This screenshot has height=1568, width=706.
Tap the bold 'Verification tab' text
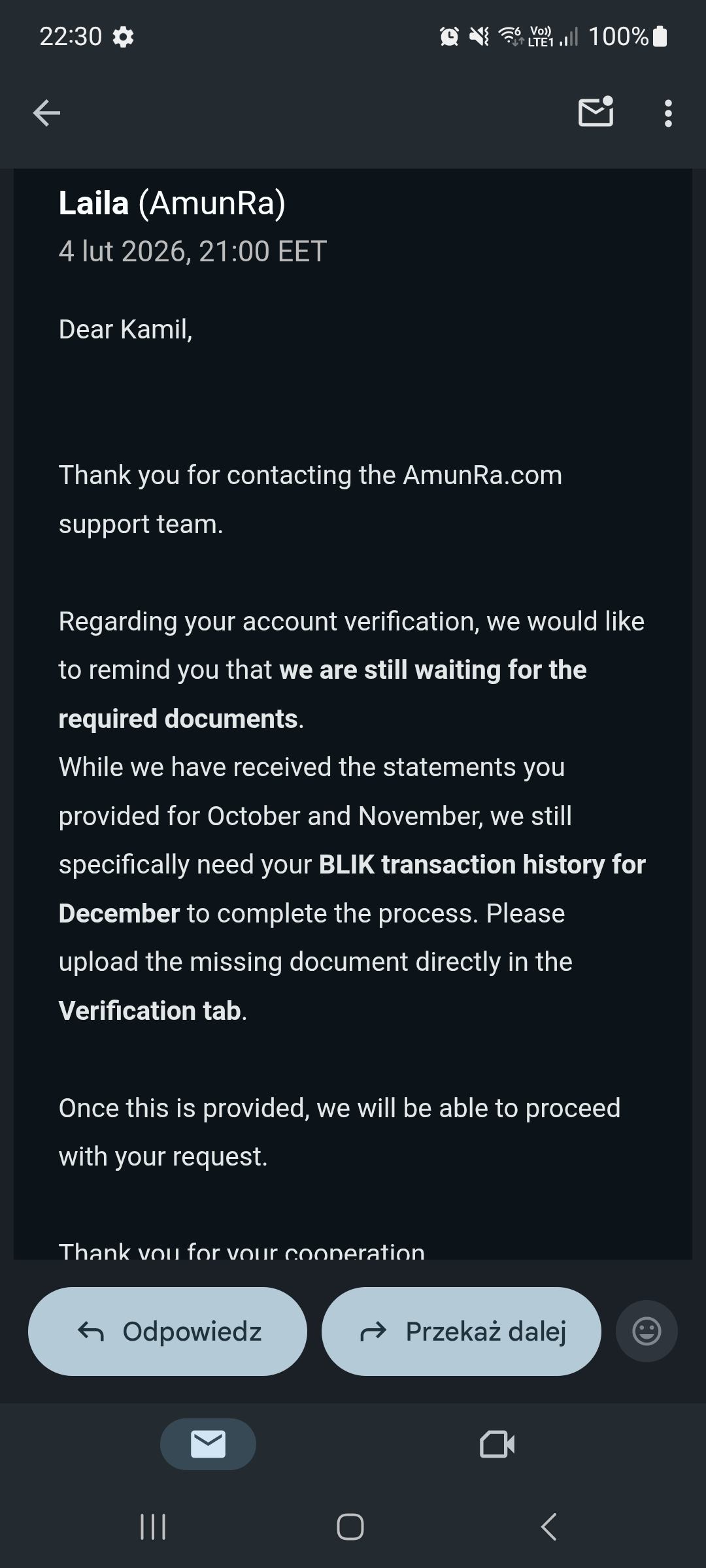pos(150,1011)
